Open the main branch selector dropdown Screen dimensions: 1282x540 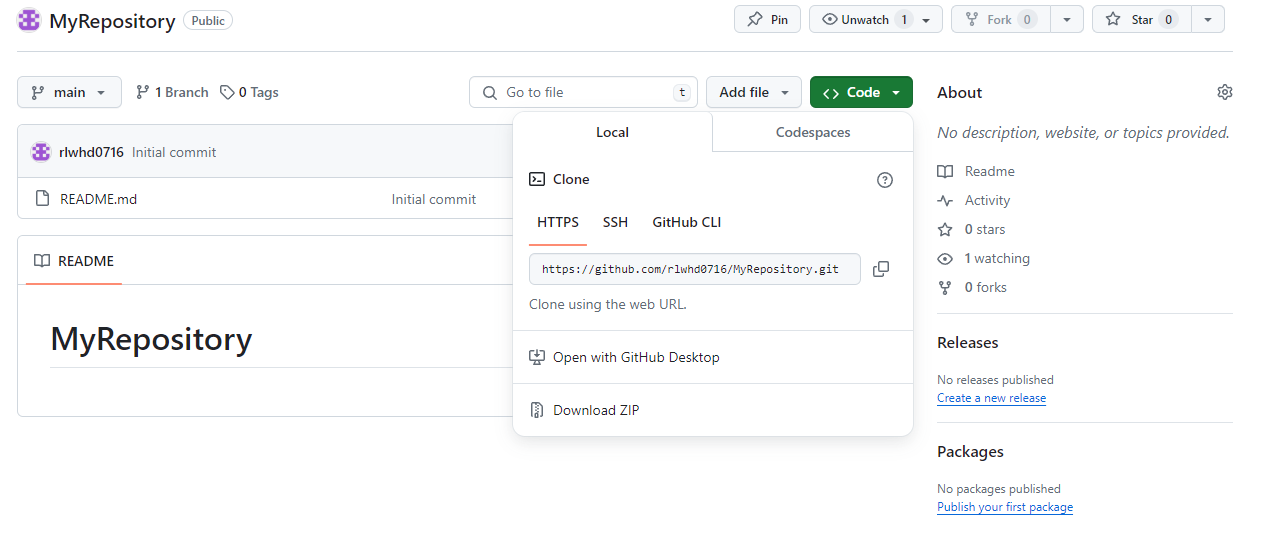click(69, 92)
